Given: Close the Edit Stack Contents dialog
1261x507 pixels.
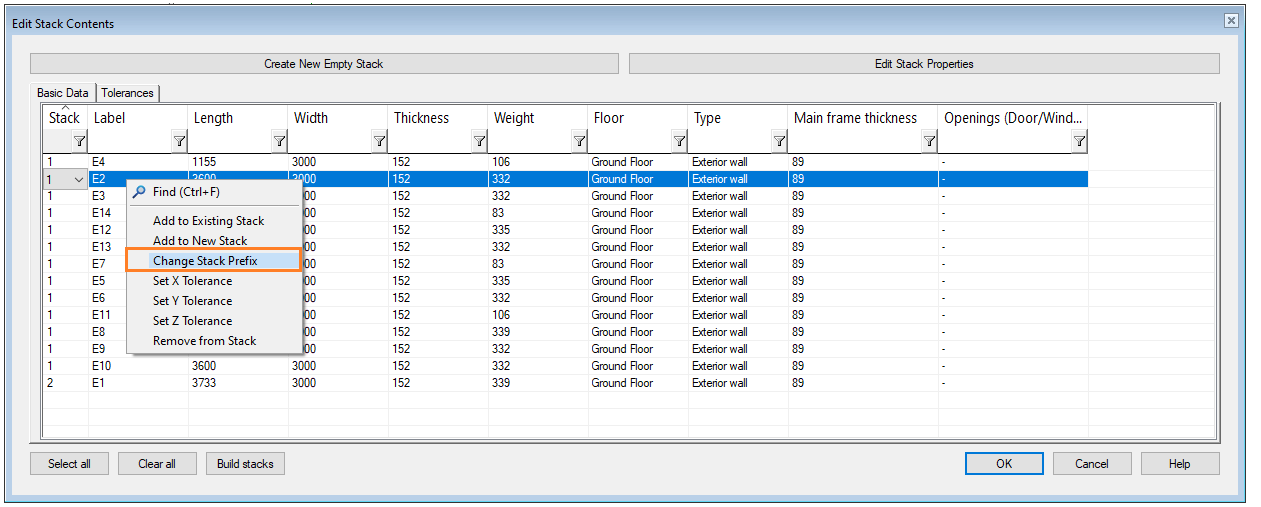Looking at the screenshot, I should pyautogui.click(x=1231, y=21).
